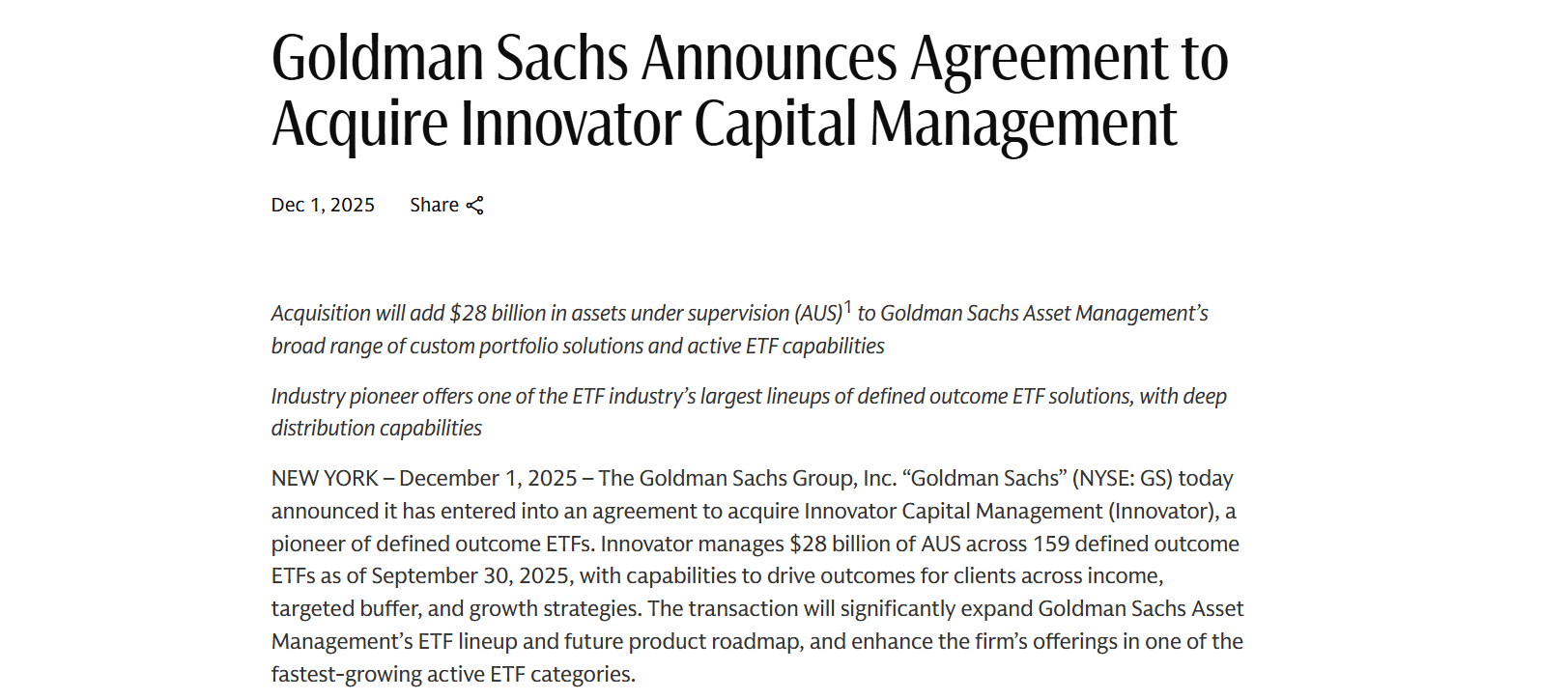Click the headline's first line "Goldman Sachs Announces Agreement to"
Image resolution: width=1568 pixels, height=699 pixels.
pyautogui.click(x=749, y=58)
